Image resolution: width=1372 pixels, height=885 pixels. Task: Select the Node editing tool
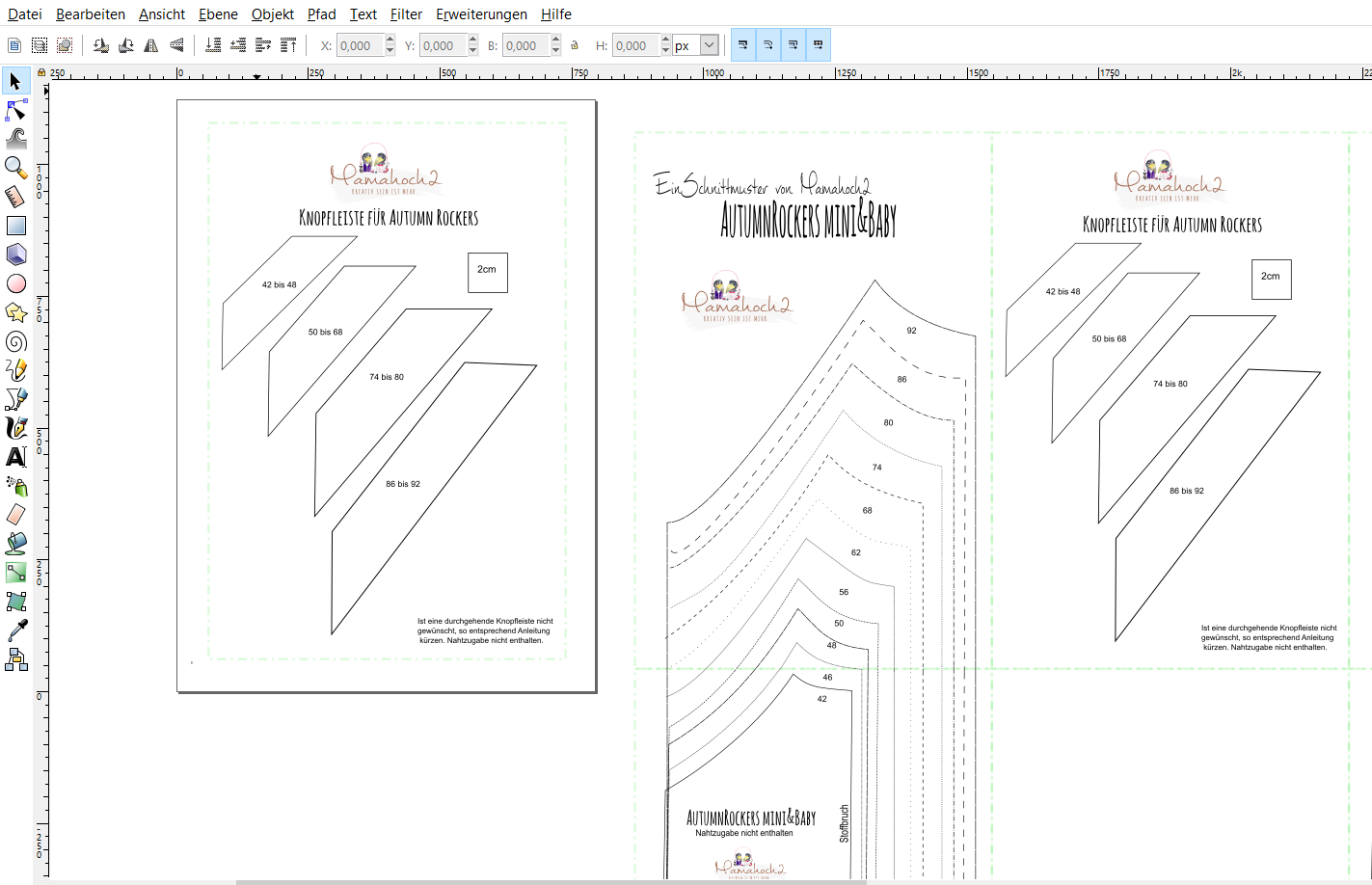16,110
